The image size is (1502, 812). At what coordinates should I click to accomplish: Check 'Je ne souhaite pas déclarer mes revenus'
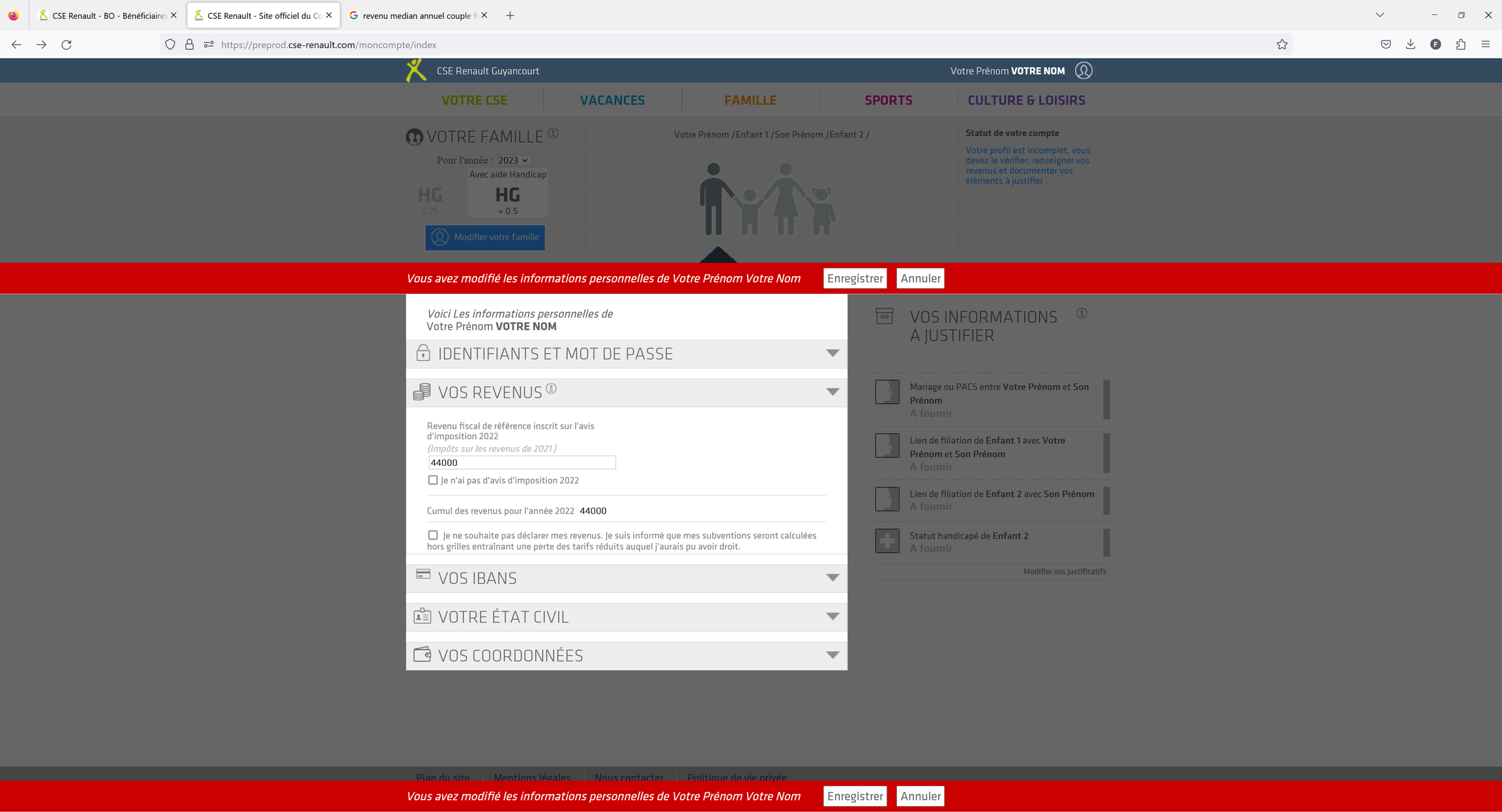click(x=433, y=535)
